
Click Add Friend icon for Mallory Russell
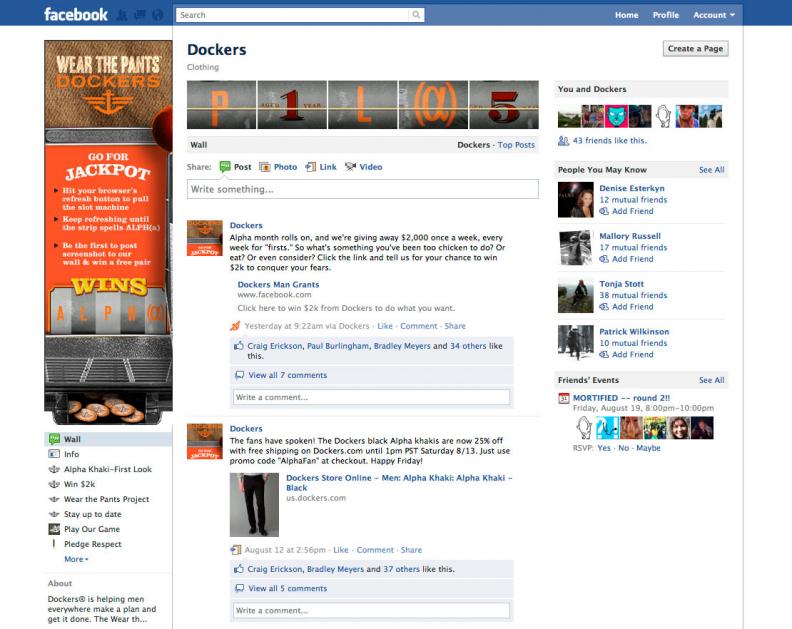coord(604,259)
